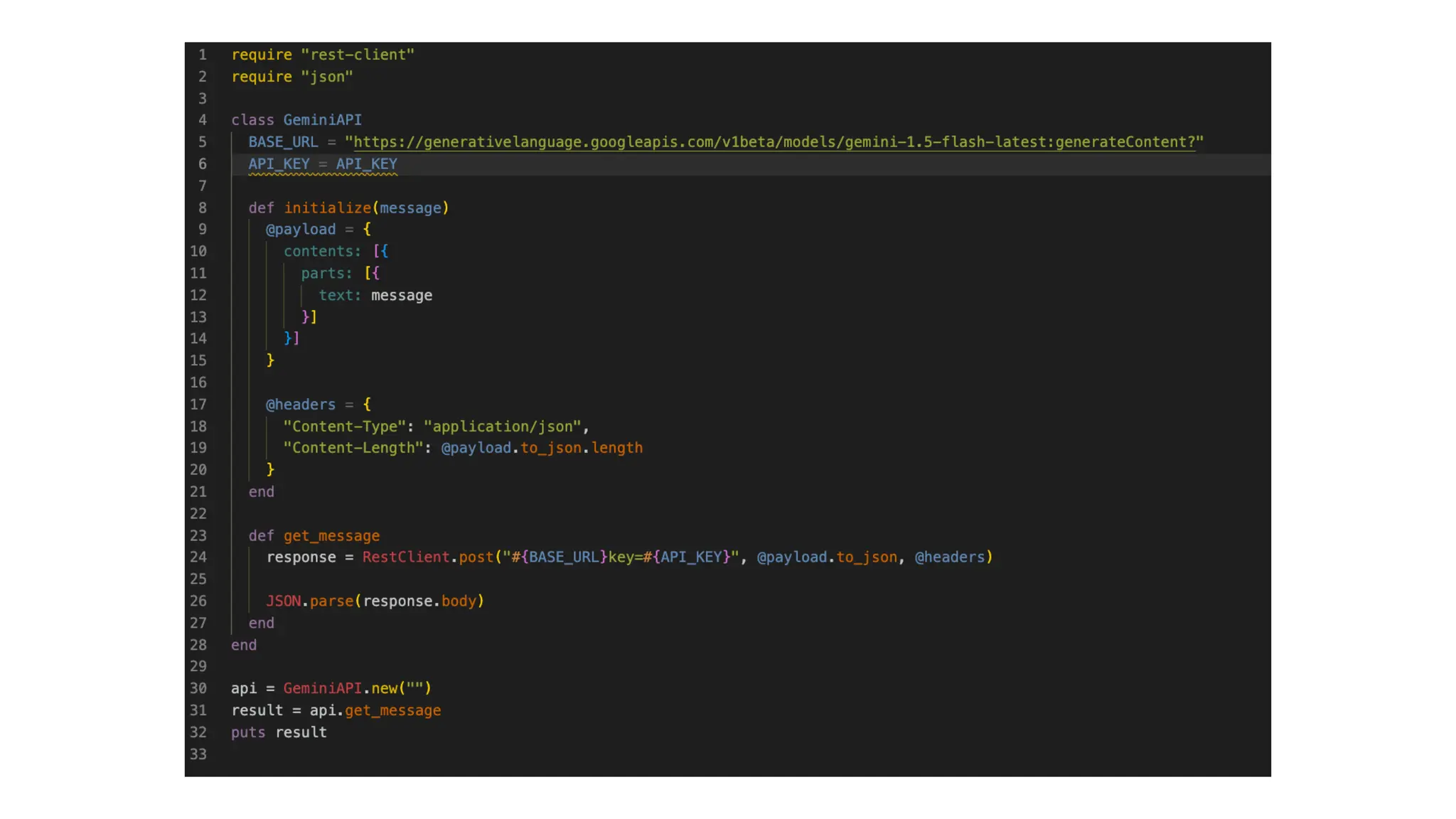Click the 'to_json.length' call on line 19
Screen dimensions: 1456x819
pyautogui.click(x=582, y=449)
